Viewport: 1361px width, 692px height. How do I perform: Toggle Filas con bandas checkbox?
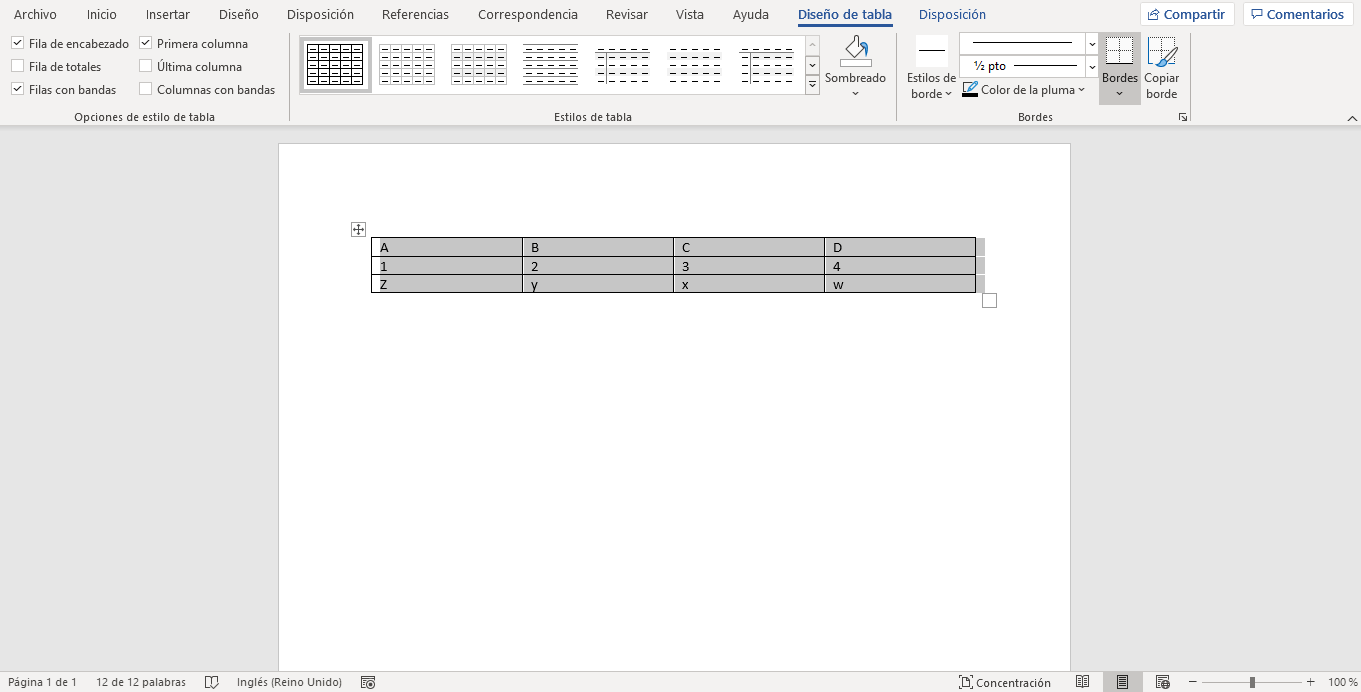tap(18, 90)
